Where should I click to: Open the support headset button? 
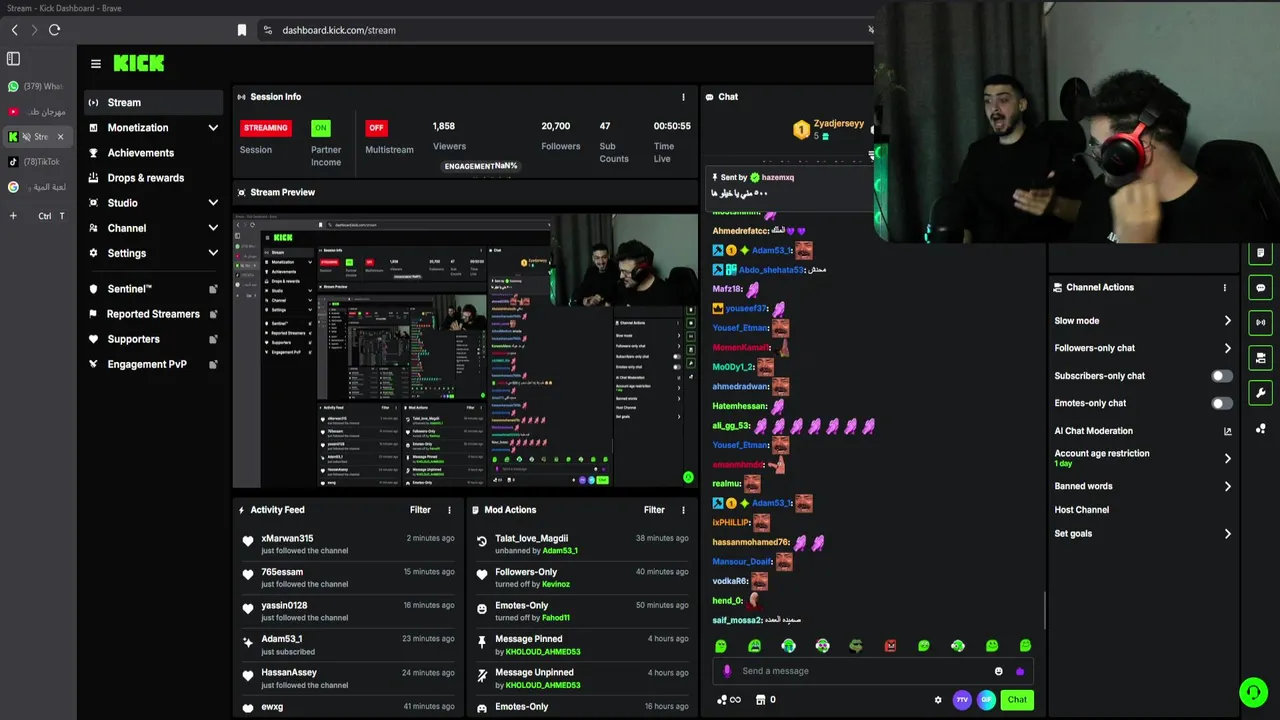coord(1253,692)
